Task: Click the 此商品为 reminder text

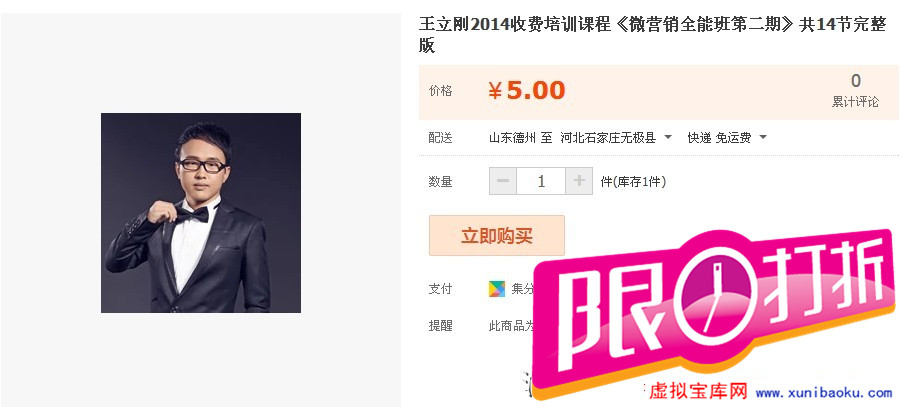Action: coord(511,326)
